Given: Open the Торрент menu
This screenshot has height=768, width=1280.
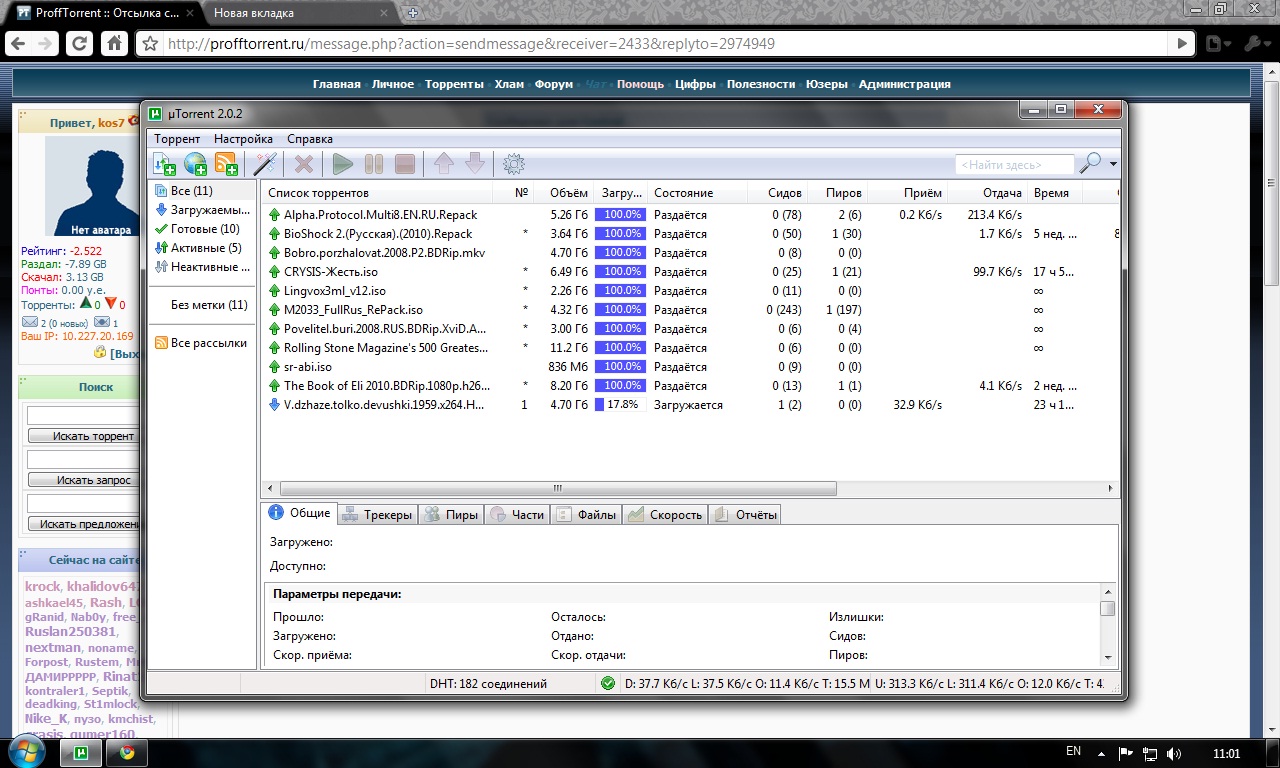Looking at the screenshot, I should (177, 139).
